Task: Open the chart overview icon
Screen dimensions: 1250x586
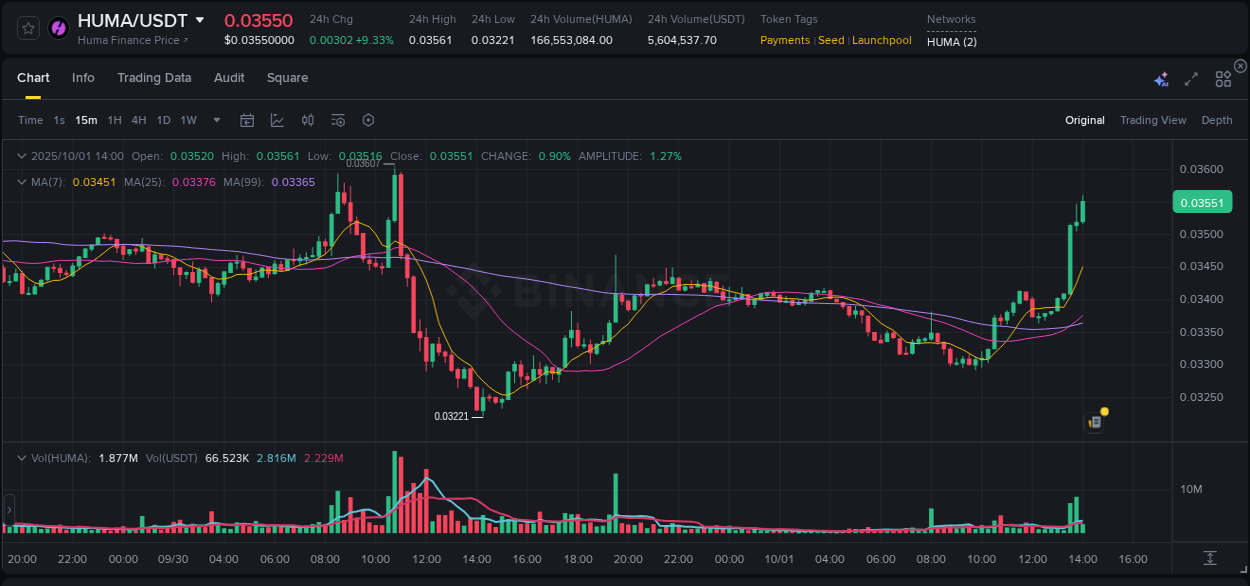Action: pyautogui.click(x=277, y=120)
